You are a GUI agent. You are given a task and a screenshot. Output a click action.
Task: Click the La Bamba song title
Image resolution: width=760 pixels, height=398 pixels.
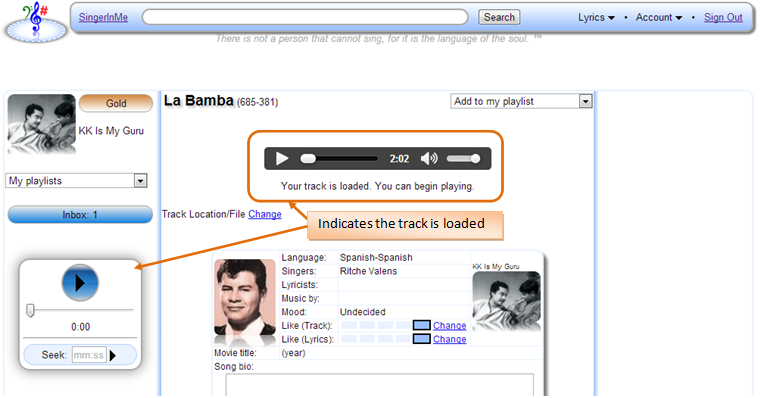(199, 101)
